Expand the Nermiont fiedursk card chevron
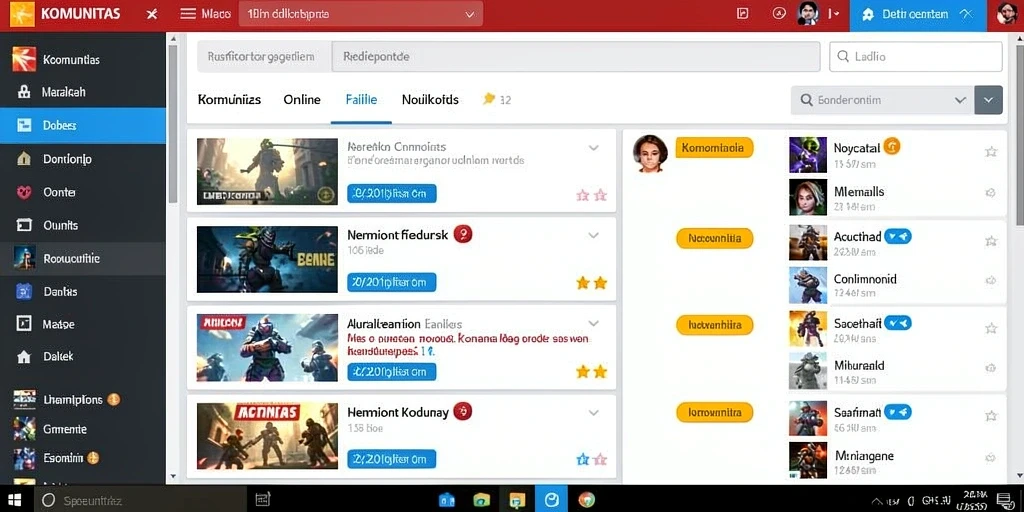Screen dimensions: 1024x512 click(x=594, y=235)
